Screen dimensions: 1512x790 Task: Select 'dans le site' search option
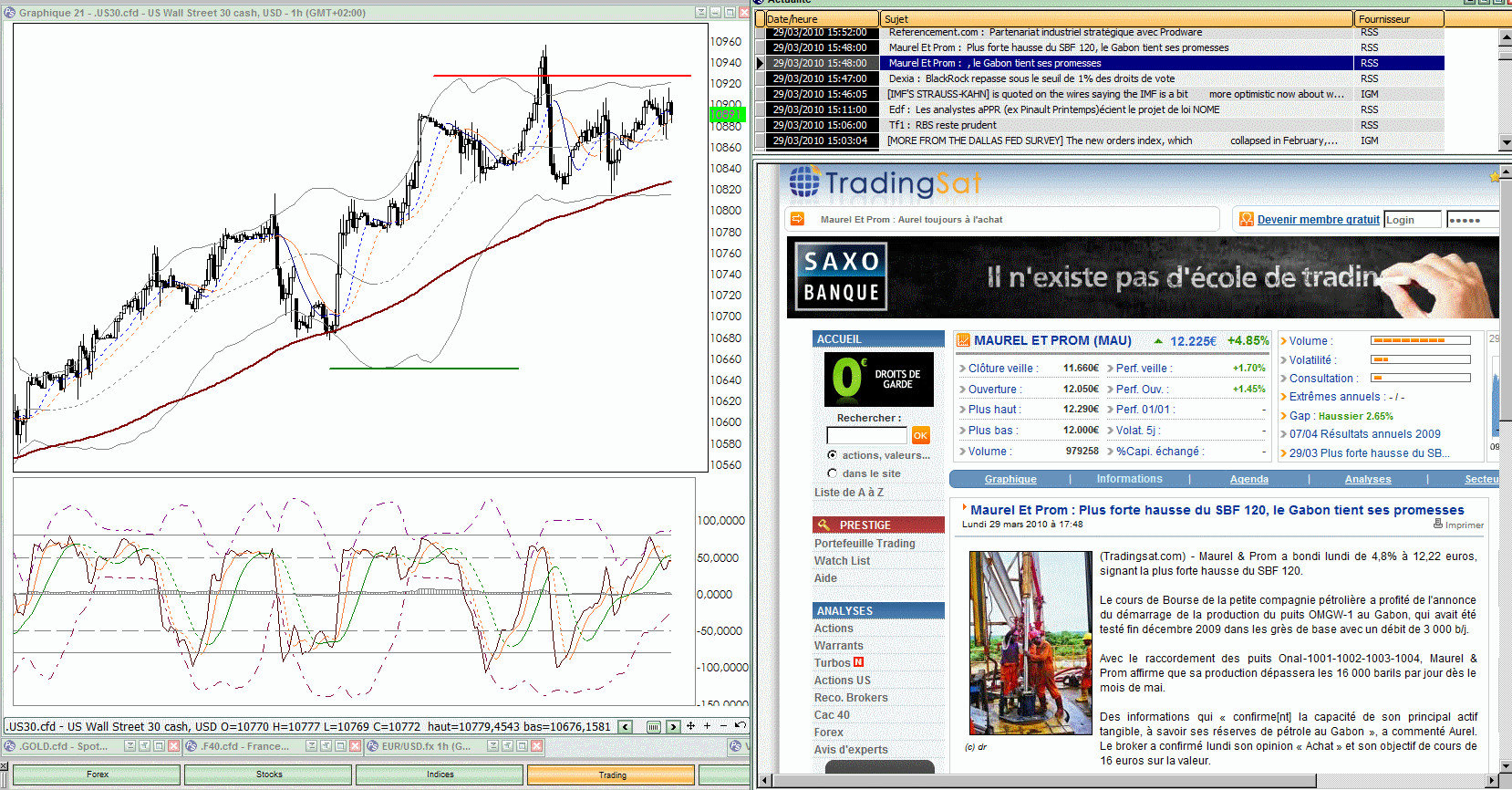tap(832, 473)
